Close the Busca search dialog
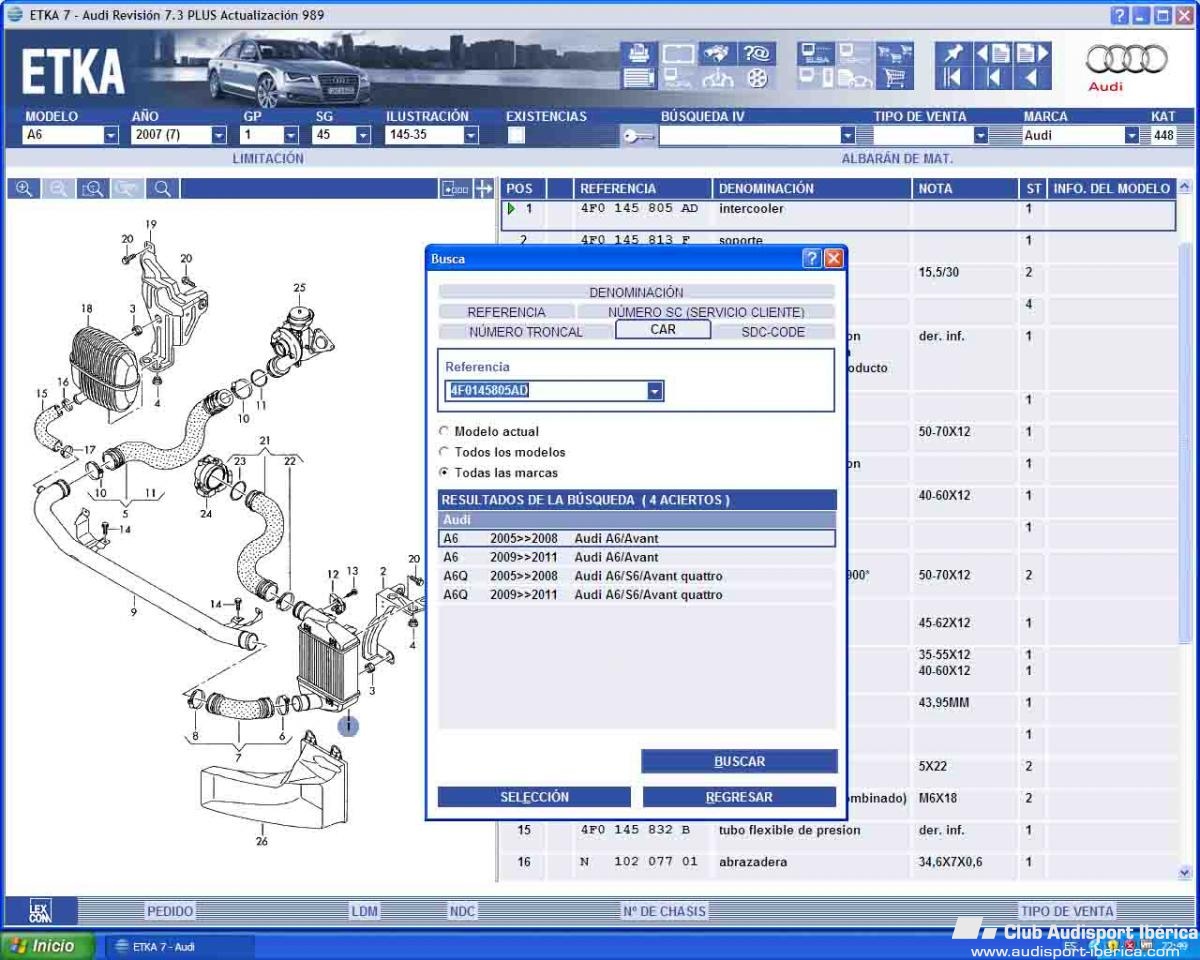1200x960 pixels. click(x=833, y=259)
